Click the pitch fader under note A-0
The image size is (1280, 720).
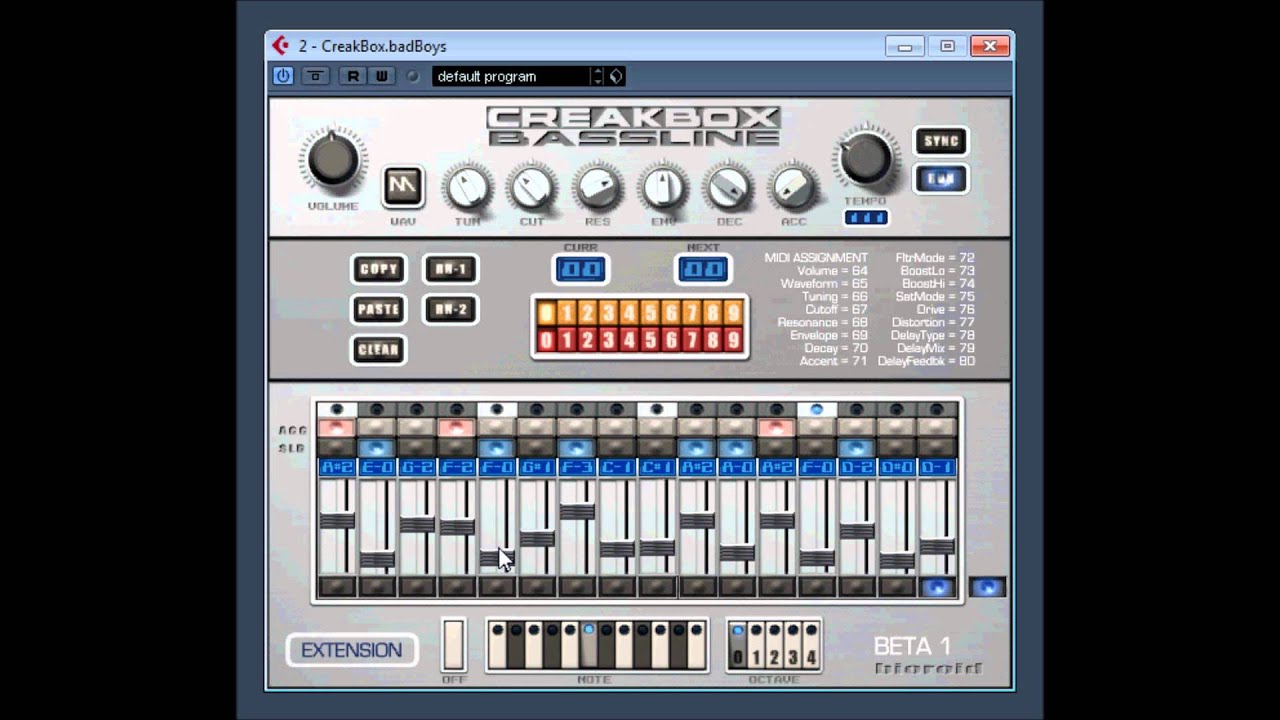tap(737, 553)
